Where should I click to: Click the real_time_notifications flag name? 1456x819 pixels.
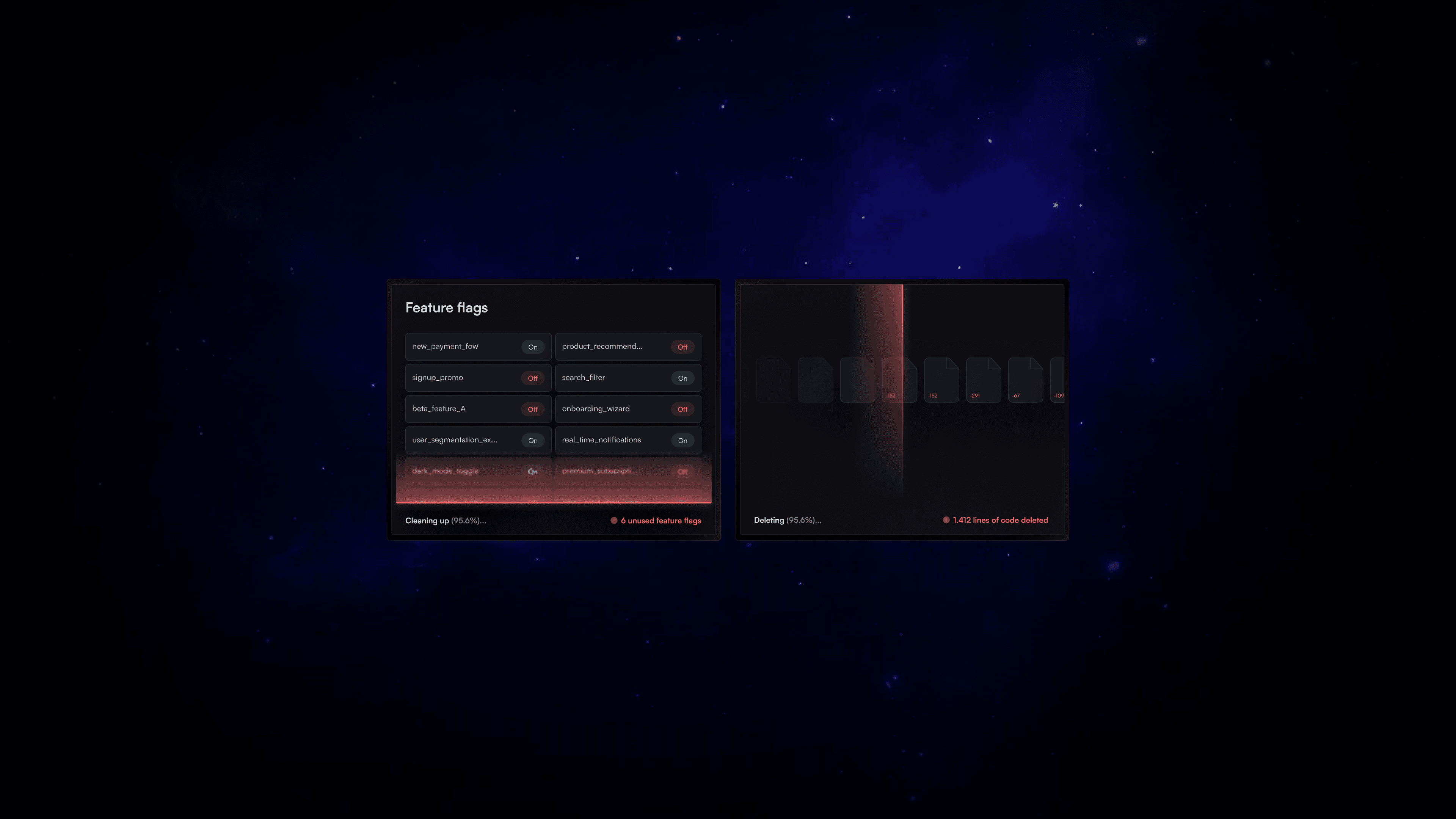click(601, 440)
